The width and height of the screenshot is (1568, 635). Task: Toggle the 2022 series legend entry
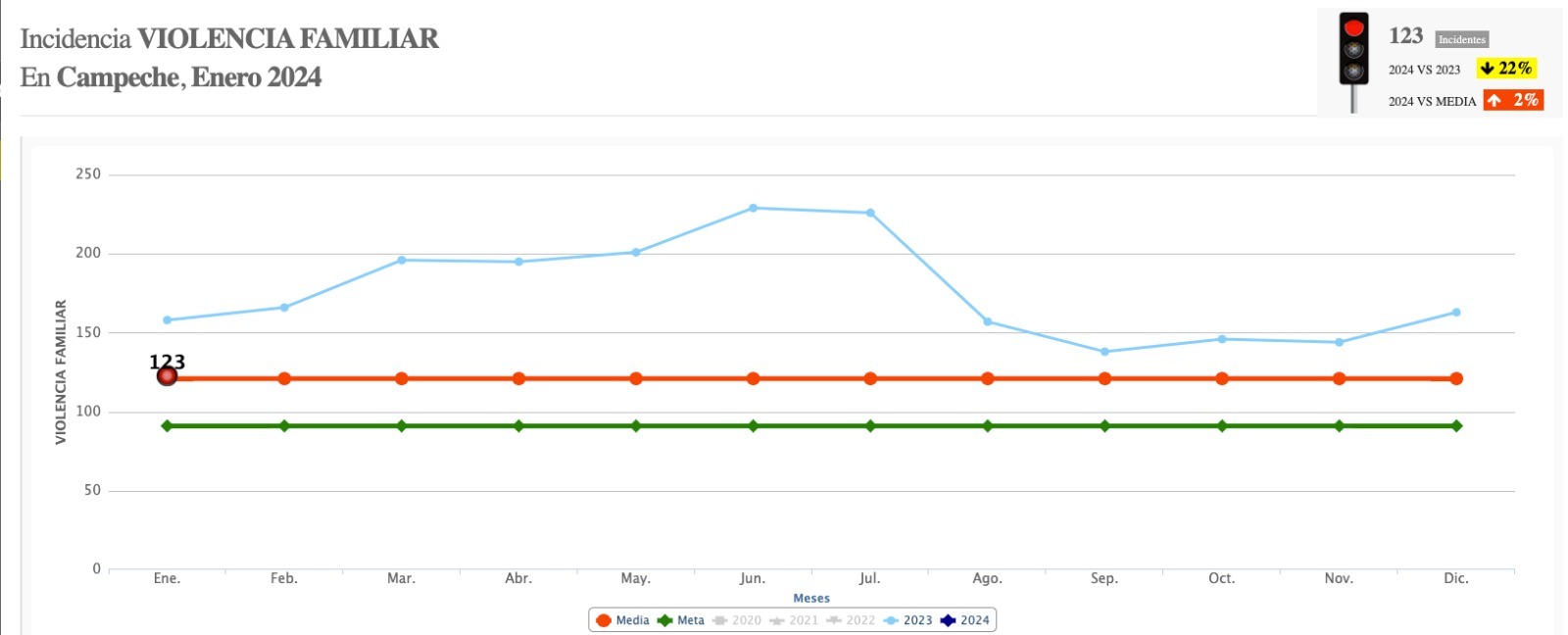tap(851, 620)
